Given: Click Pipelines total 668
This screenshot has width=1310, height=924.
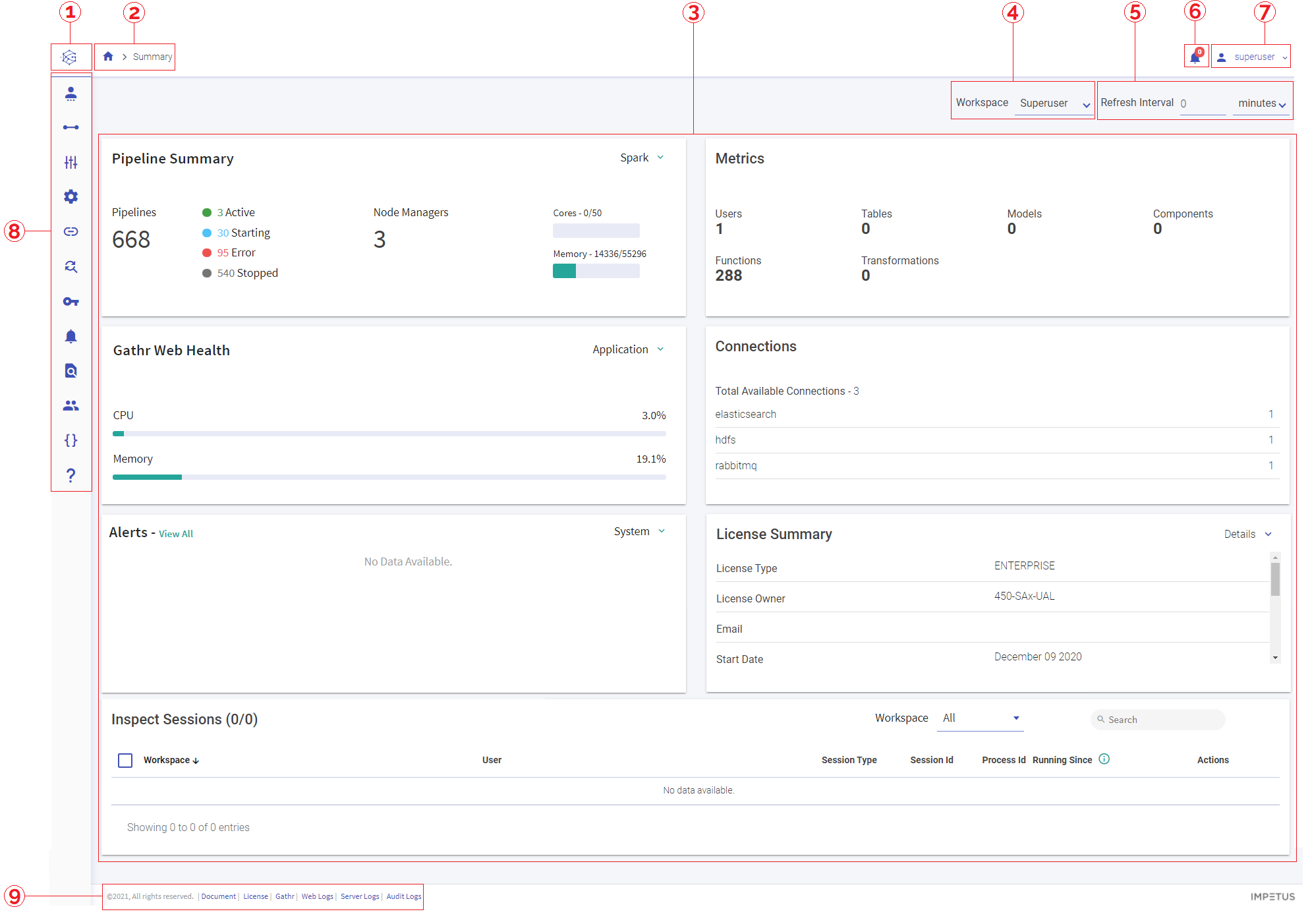Looking at the screenshot, I should pyautogui.click(x=131, y=240).
